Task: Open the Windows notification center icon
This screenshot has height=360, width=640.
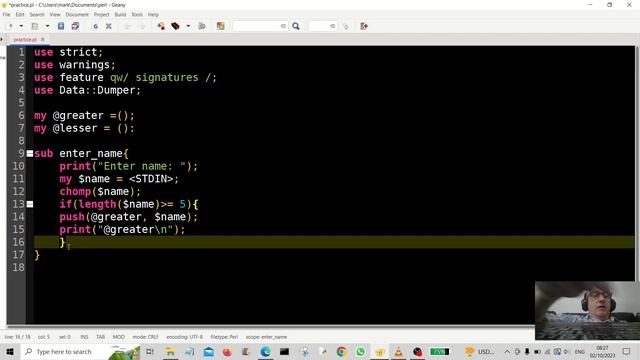Action: 627,351
